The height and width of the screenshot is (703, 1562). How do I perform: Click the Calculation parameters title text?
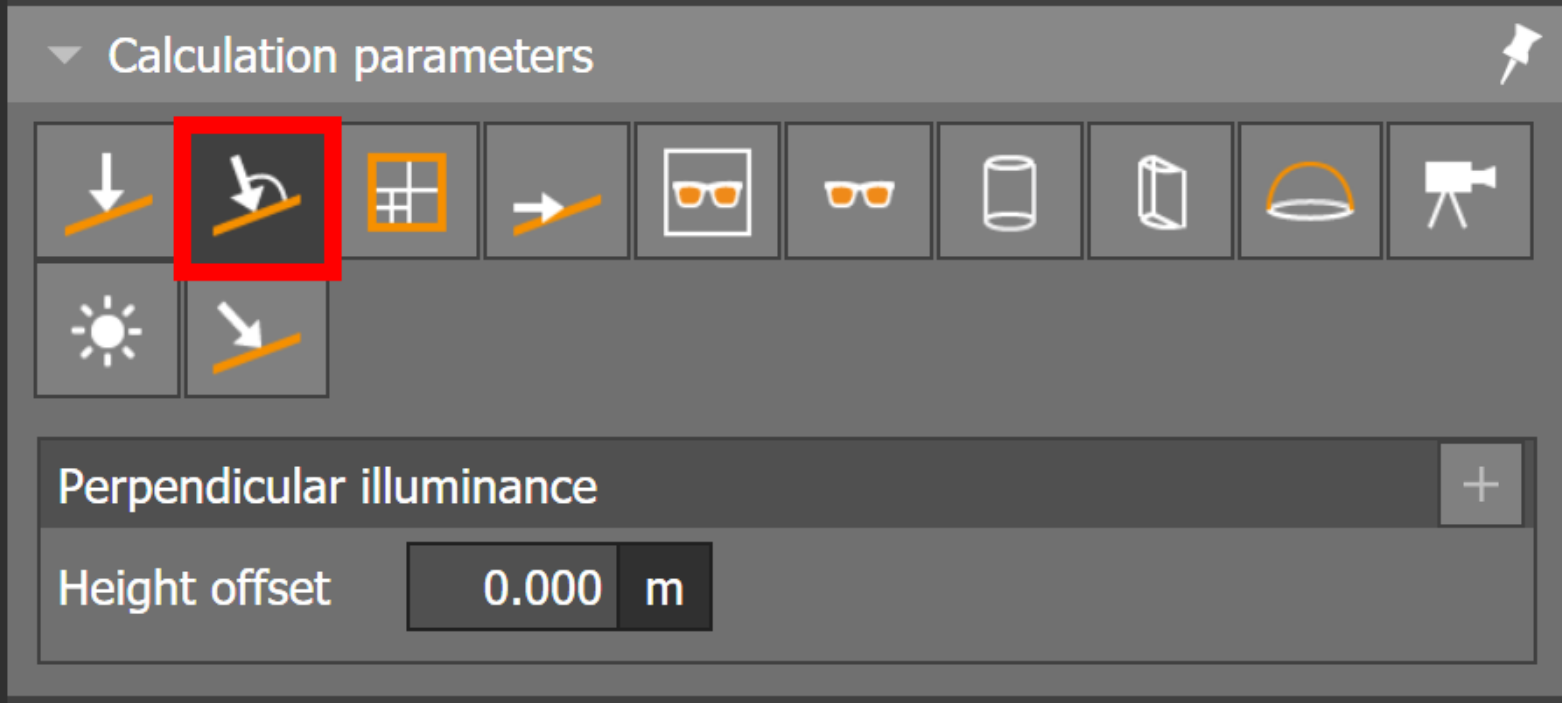350,56
